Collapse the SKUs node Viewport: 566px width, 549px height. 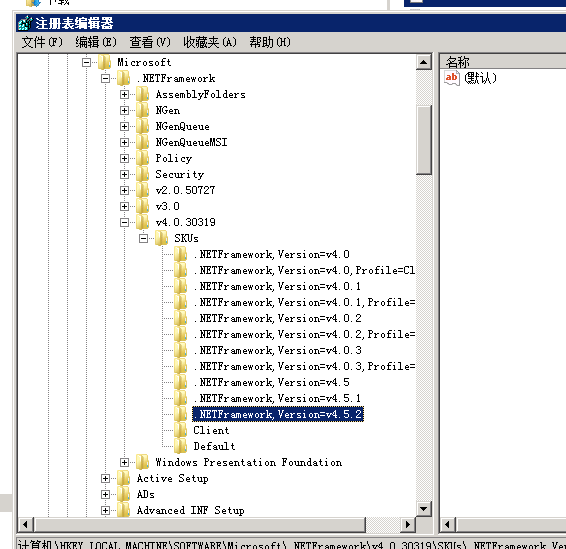[143, 238]
